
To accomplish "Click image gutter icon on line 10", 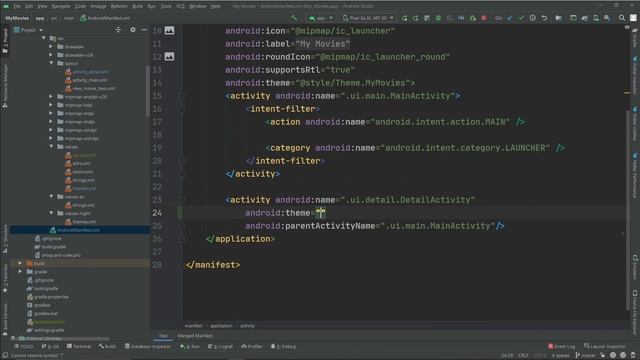I will pos(169,31).
